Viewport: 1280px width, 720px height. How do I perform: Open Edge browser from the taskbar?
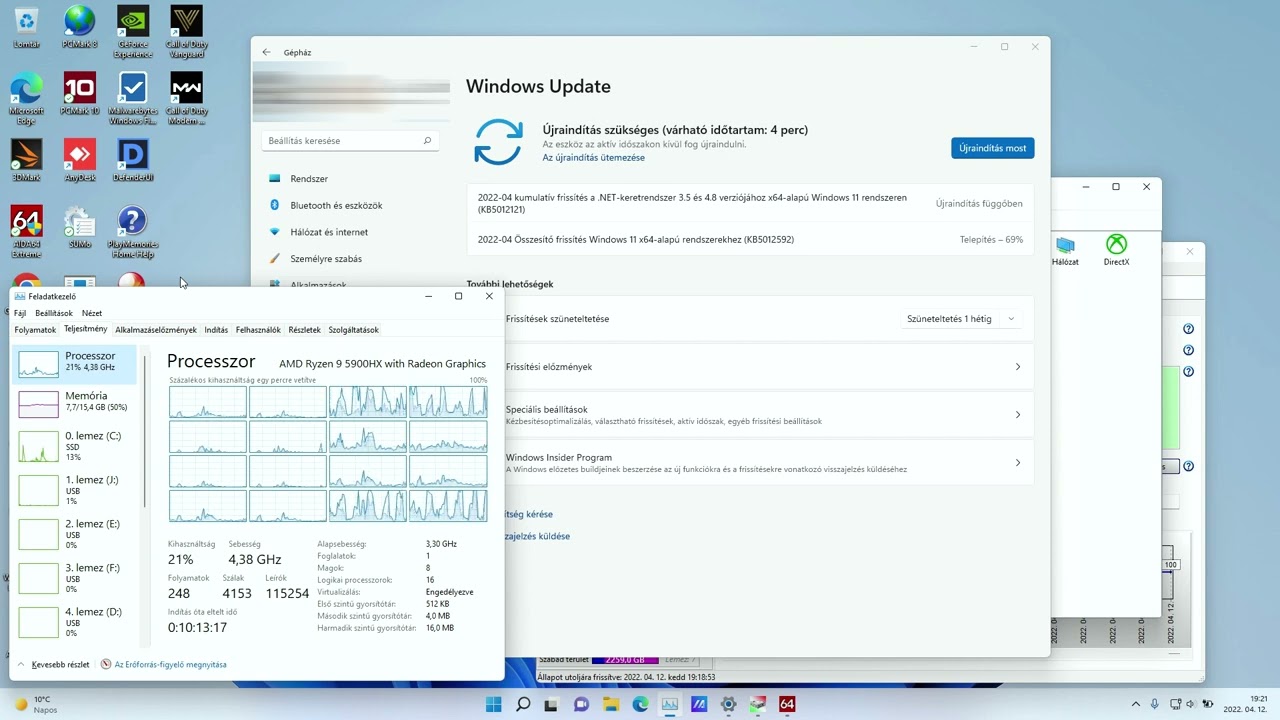(x=640, y=704)
